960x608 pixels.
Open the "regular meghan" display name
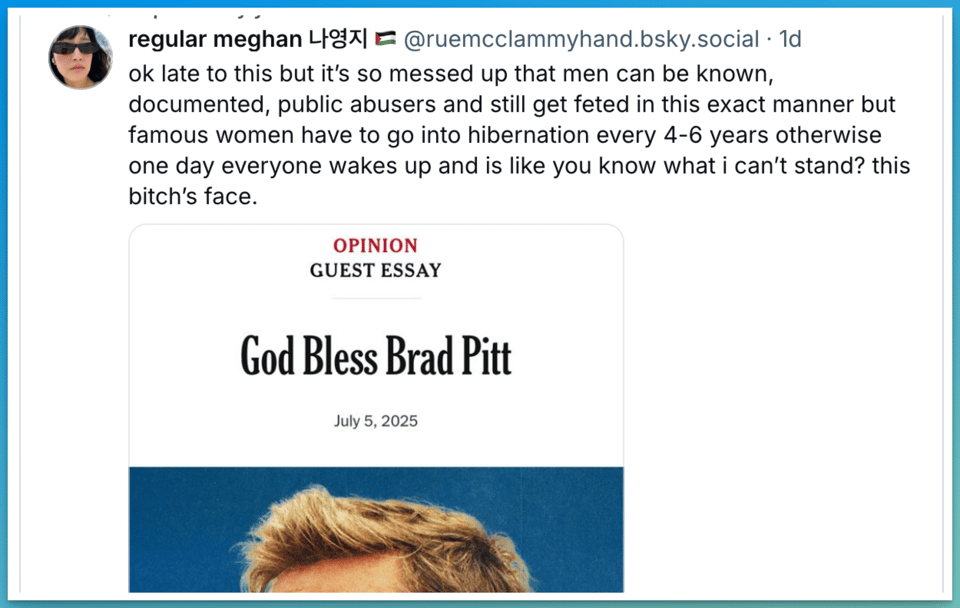[x=213, y=39]
